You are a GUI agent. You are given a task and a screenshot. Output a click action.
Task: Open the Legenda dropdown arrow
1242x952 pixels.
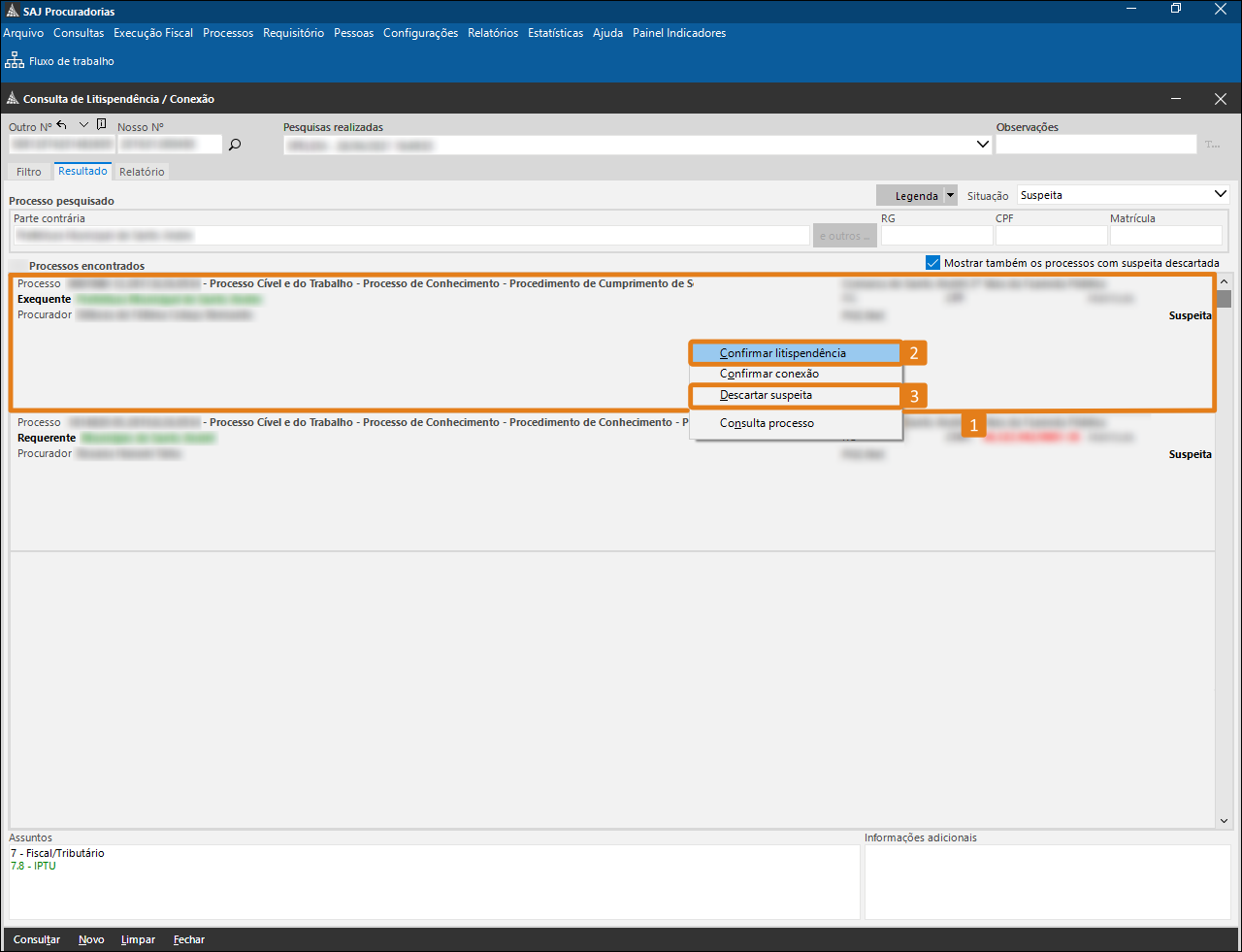point(950,196)
